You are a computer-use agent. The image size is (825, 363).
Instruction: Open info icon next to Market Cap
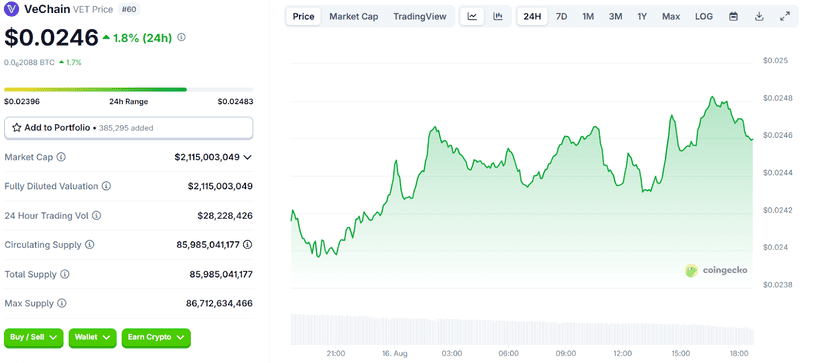click(61, 157)
